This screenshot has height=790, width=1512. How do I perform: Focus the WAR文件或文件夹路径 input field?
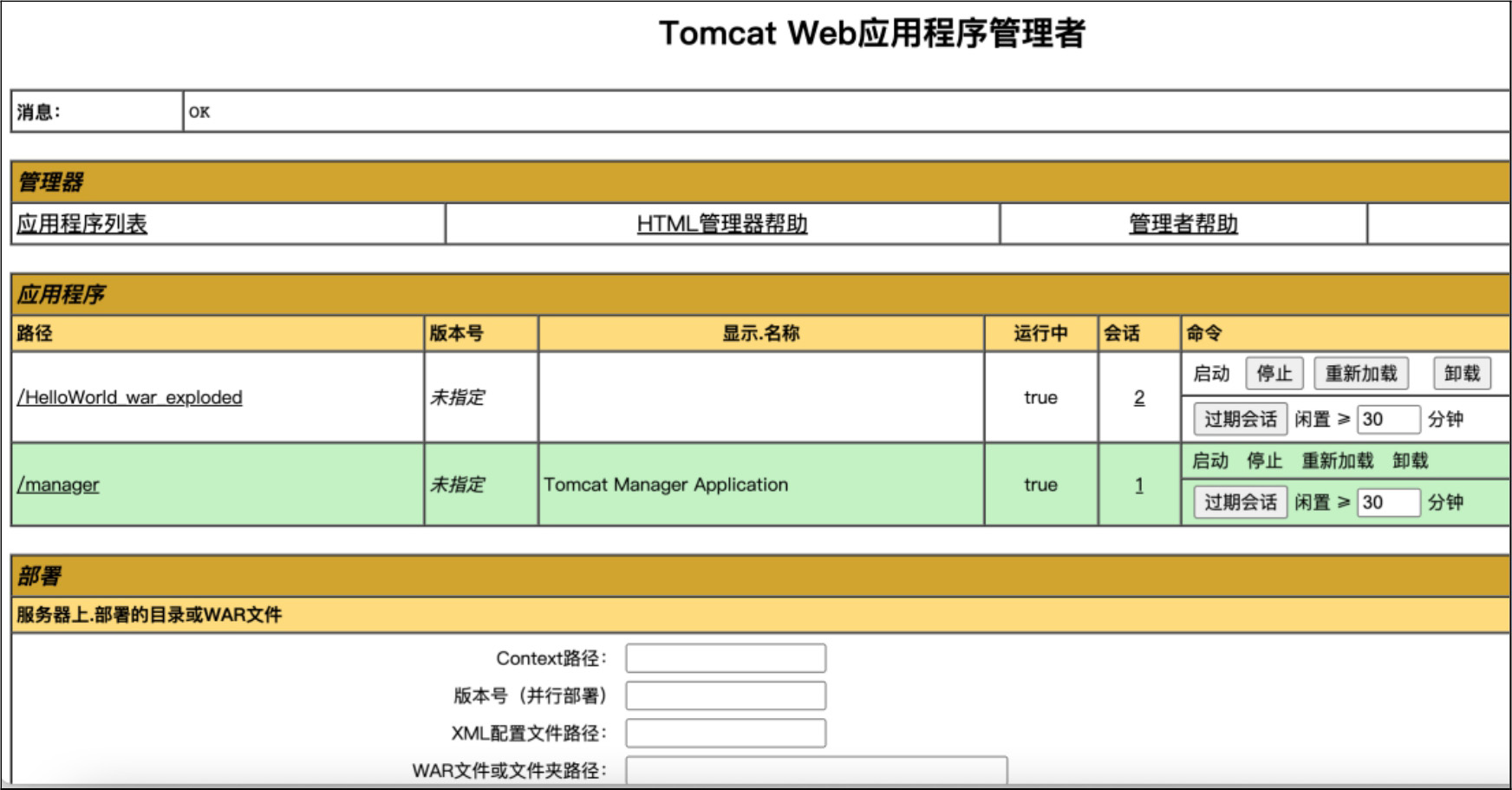point(817,770)
